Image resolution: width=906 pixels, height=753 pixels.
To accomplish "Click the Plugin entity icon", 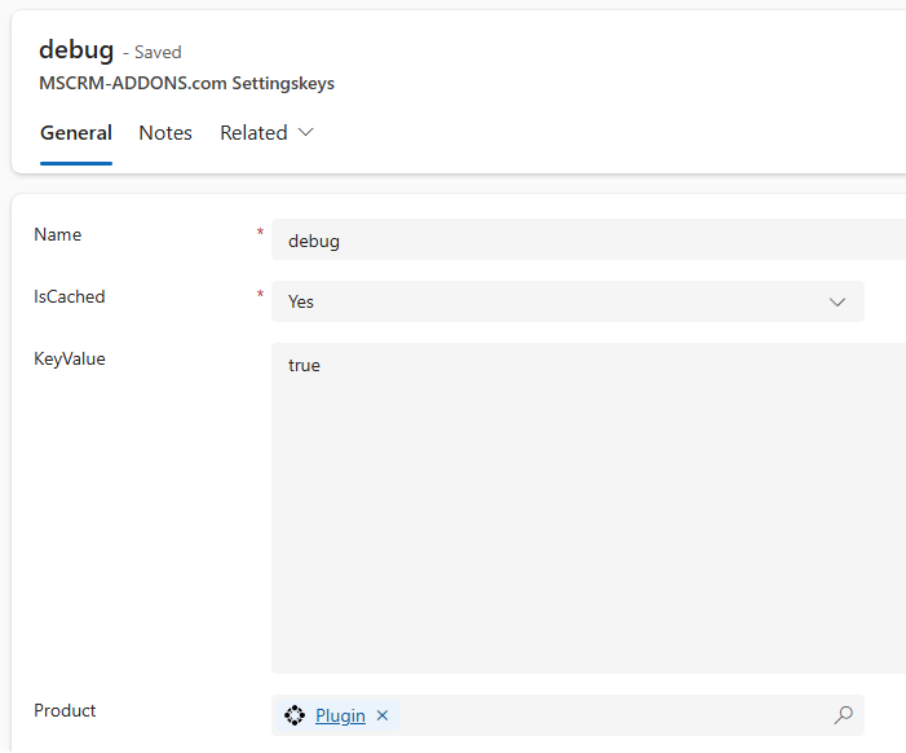I will pyautogui.click(x=295, y=715).
